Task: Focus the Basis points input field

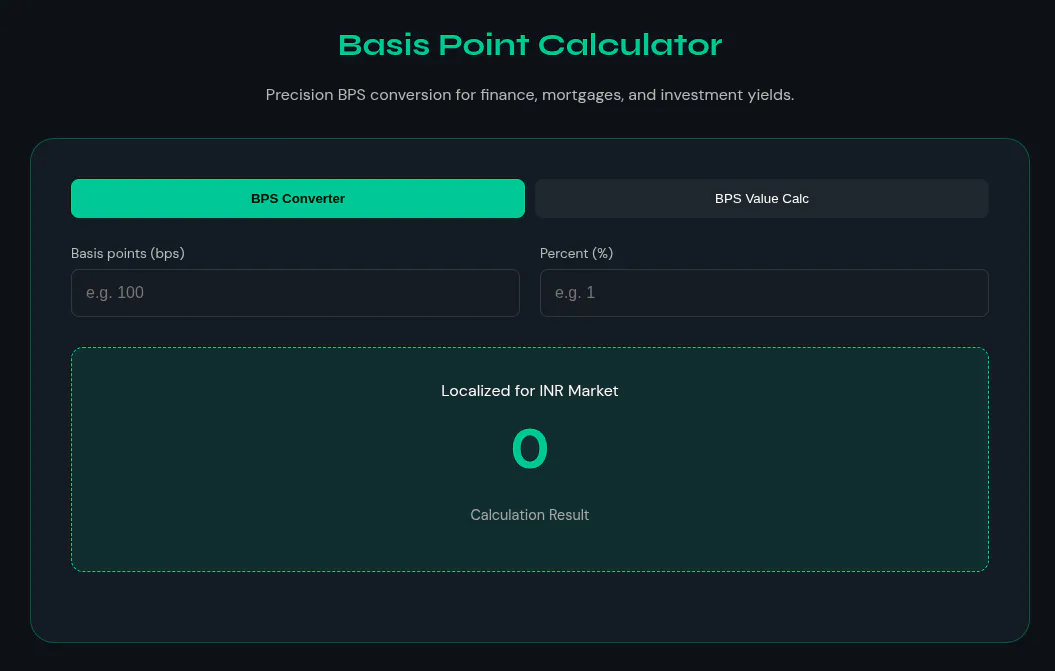Action: coord(295,293)
